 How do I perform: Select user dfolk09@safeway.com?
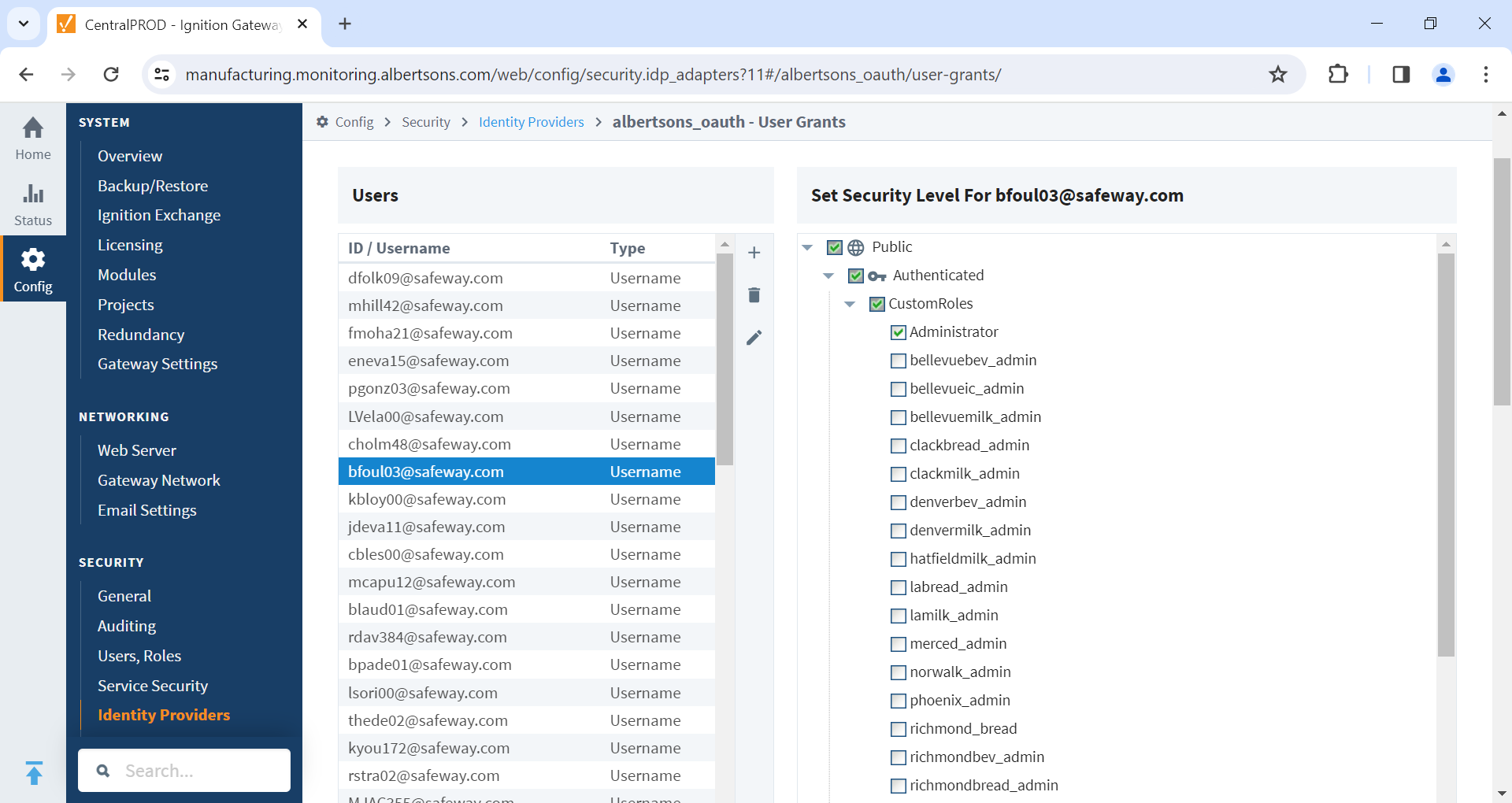527,278
